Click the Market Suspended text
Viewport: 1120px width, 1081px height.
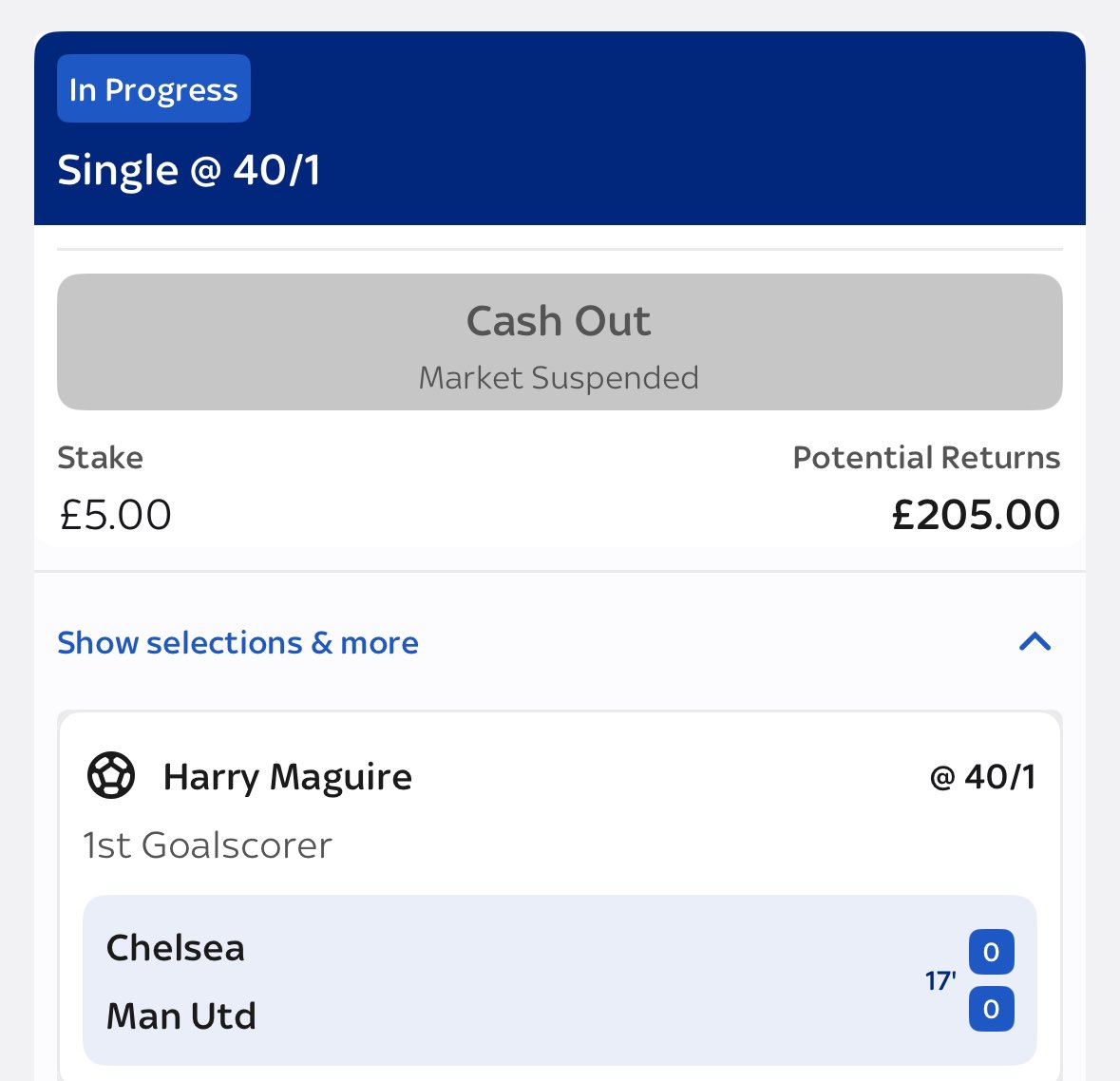tap(559, 377)
